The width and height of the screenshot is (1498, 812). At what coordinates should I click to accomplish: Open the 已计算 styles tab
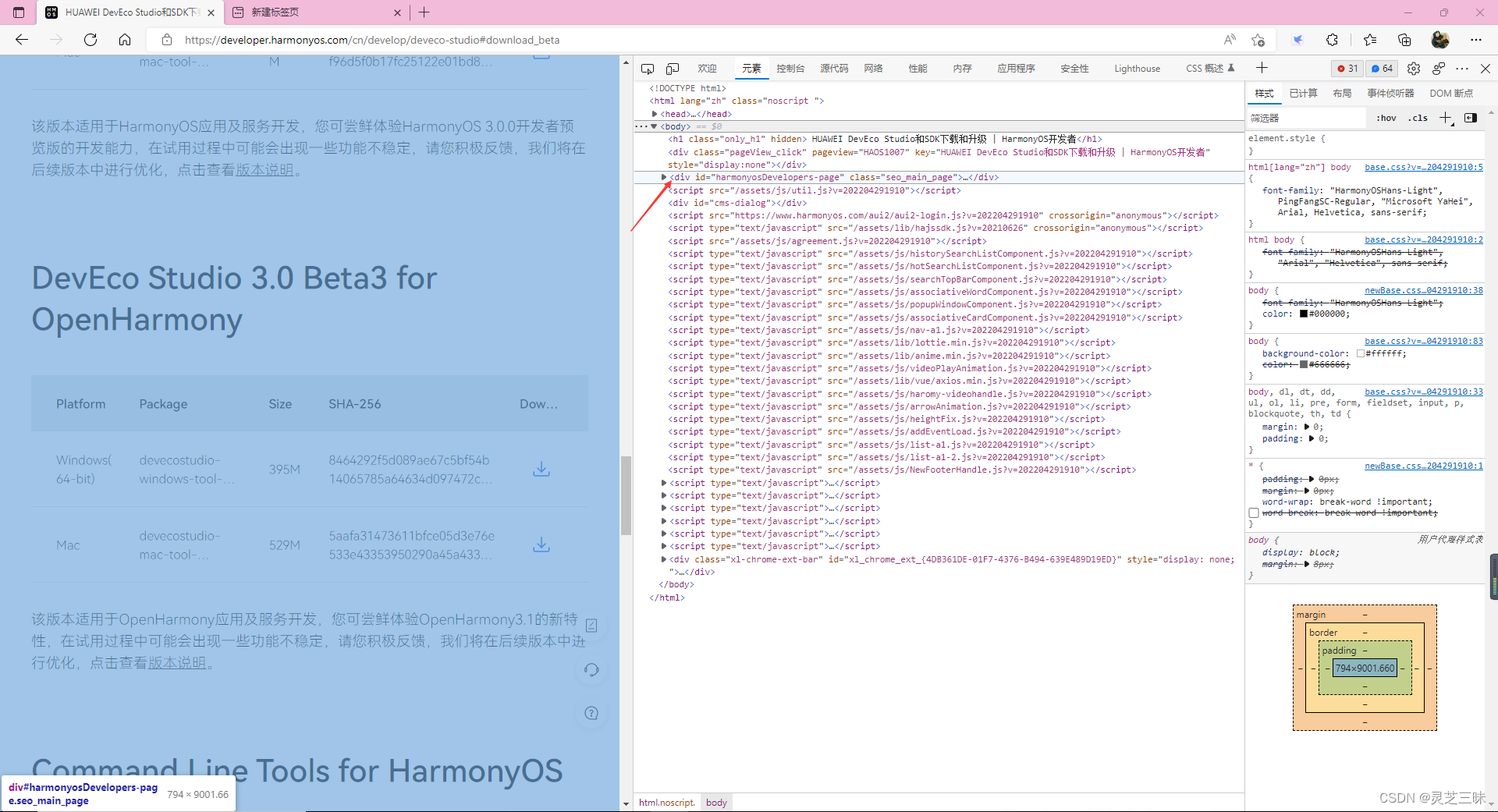[x=1303, y=93]
